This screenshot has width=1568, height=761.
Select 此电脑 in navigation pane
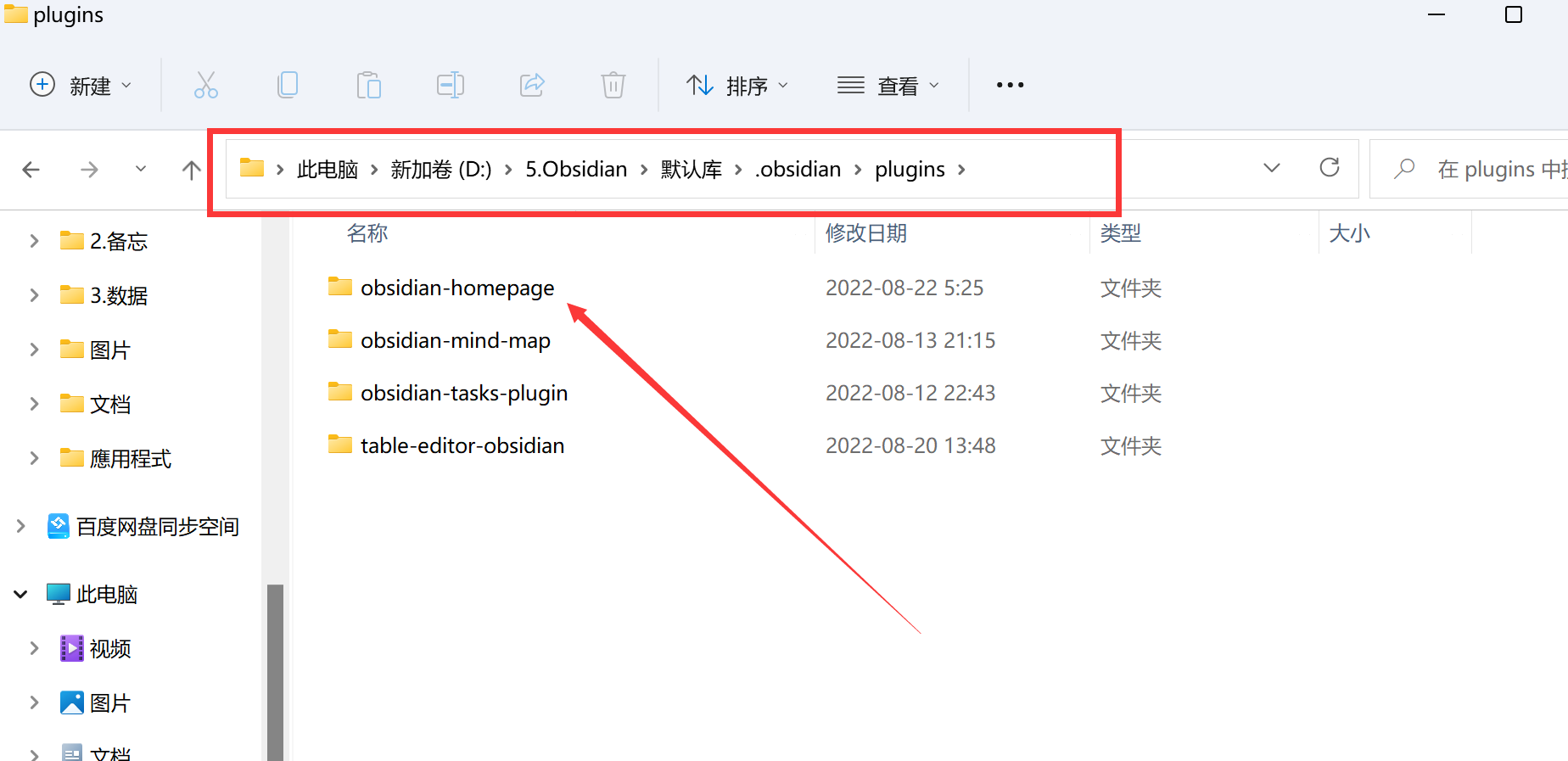(107, 595)
